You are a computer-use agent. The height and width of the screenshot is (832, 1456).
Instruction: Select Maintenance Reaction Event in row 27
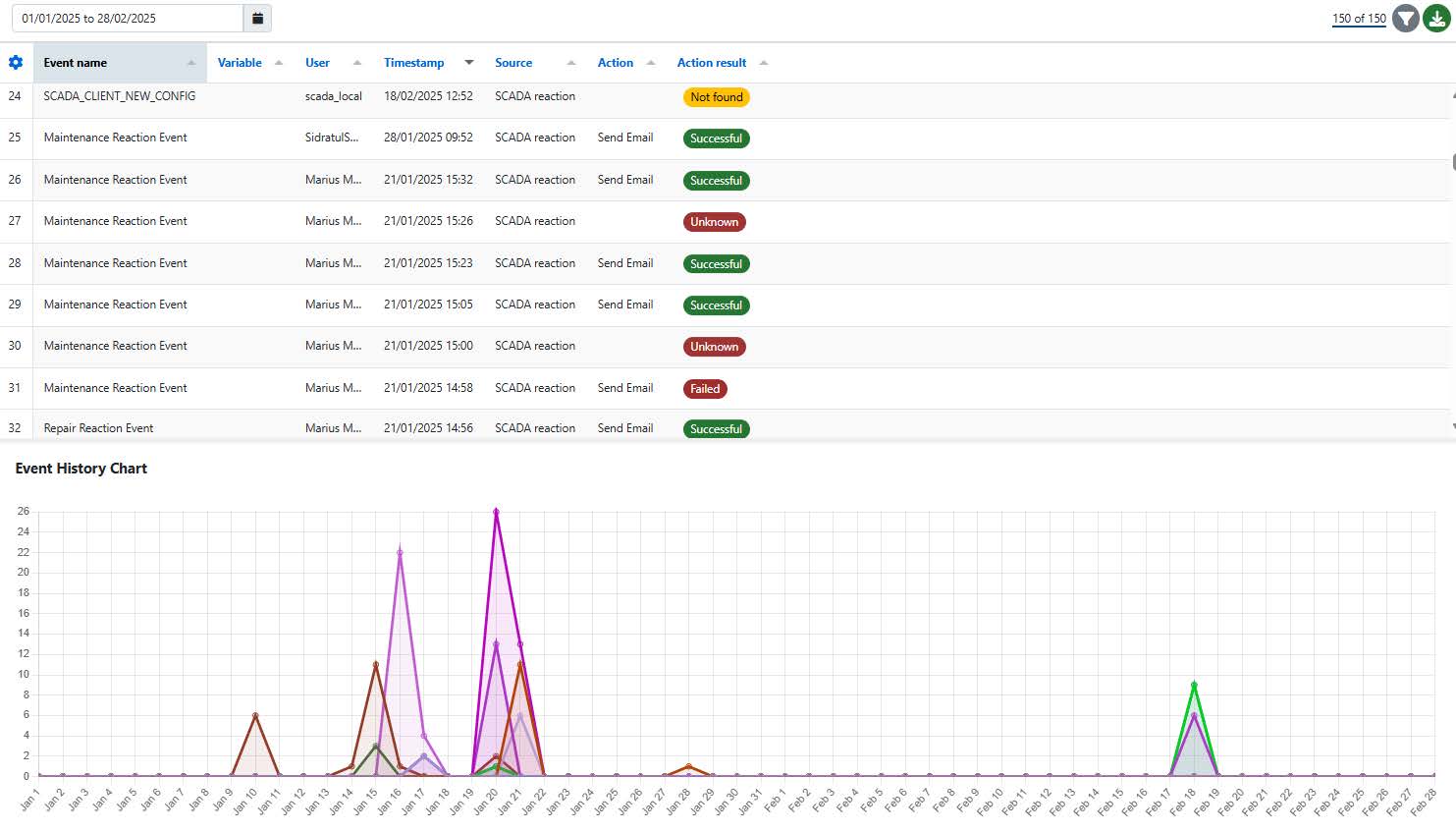click(116, 221)
